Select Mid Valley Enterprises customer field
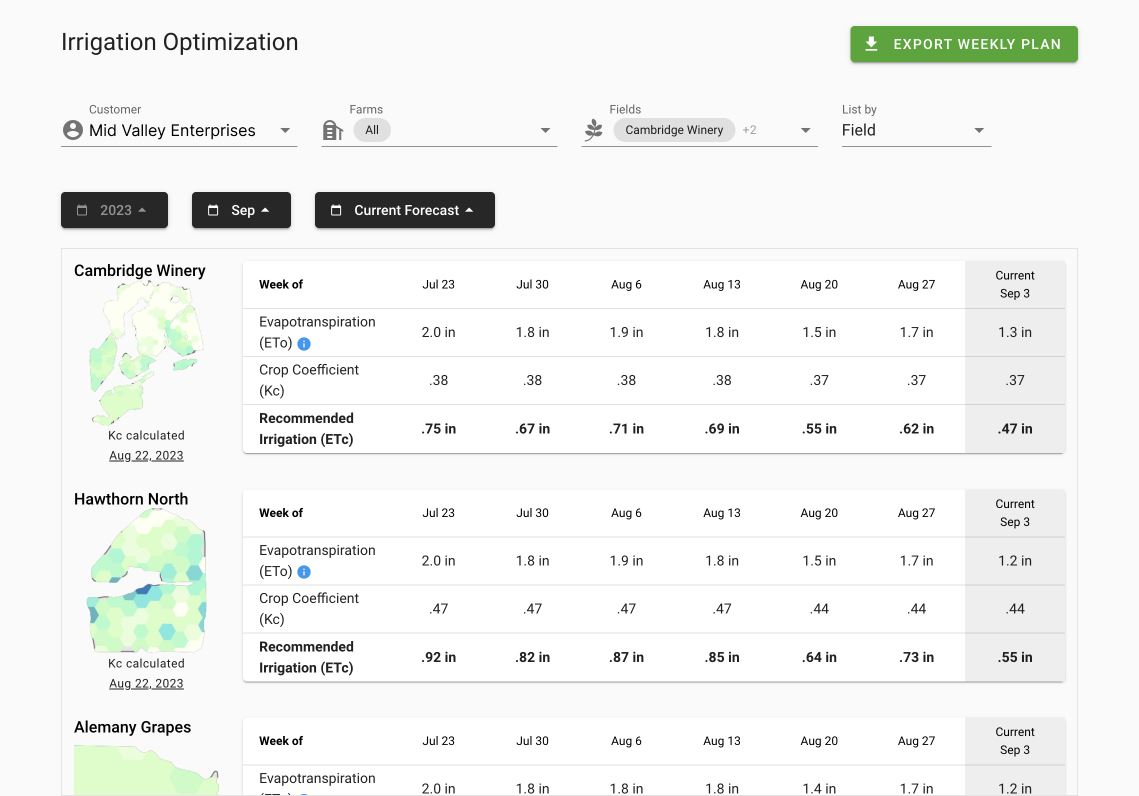This screenshot has width=1139, height=796. point(179,130)
